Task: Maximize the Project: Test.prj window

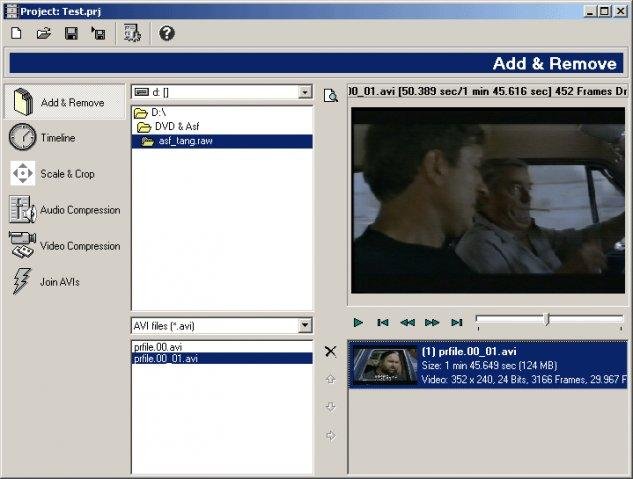Action: 605,11
